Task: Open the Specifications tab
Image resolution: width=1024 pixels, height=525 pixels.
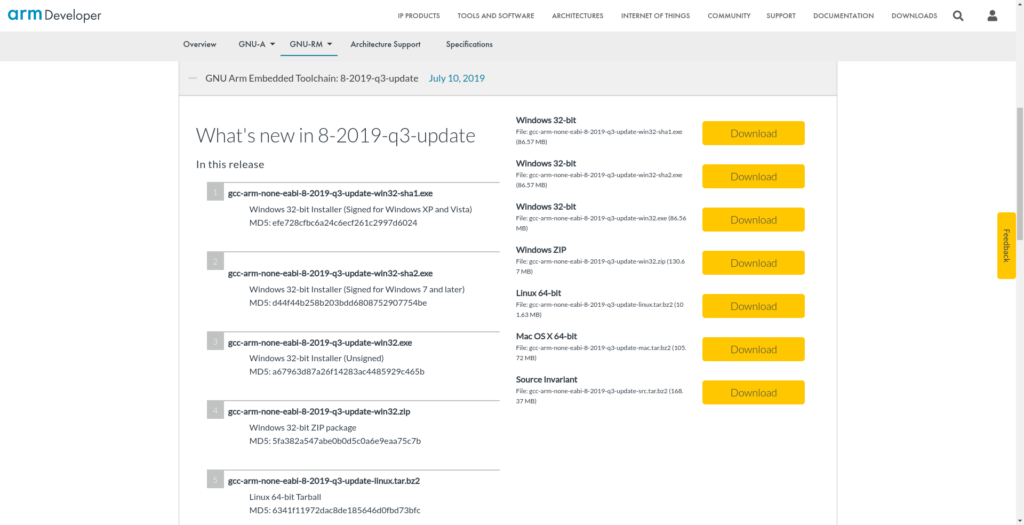Action: pos(469,44)
